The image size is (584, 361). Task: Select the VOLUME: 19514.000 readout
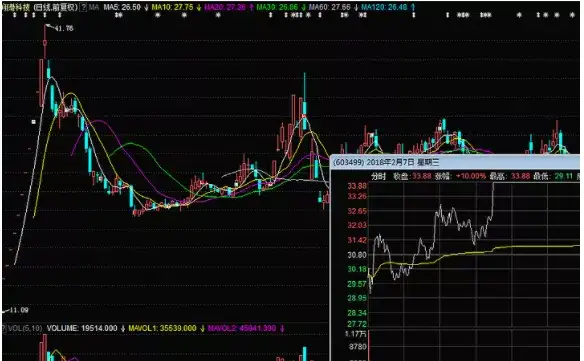tap(82, 328)
